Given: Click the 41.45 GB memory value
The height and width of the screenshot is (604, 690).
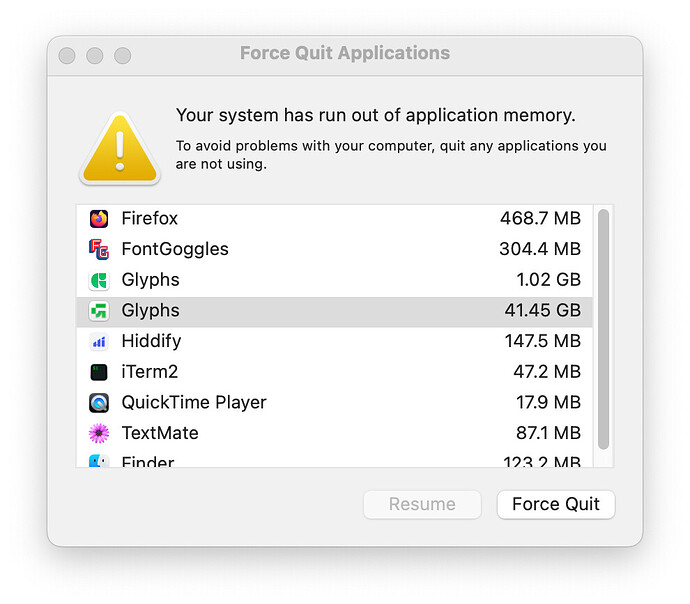Looking at the screenshot, I should click(543, 311).
